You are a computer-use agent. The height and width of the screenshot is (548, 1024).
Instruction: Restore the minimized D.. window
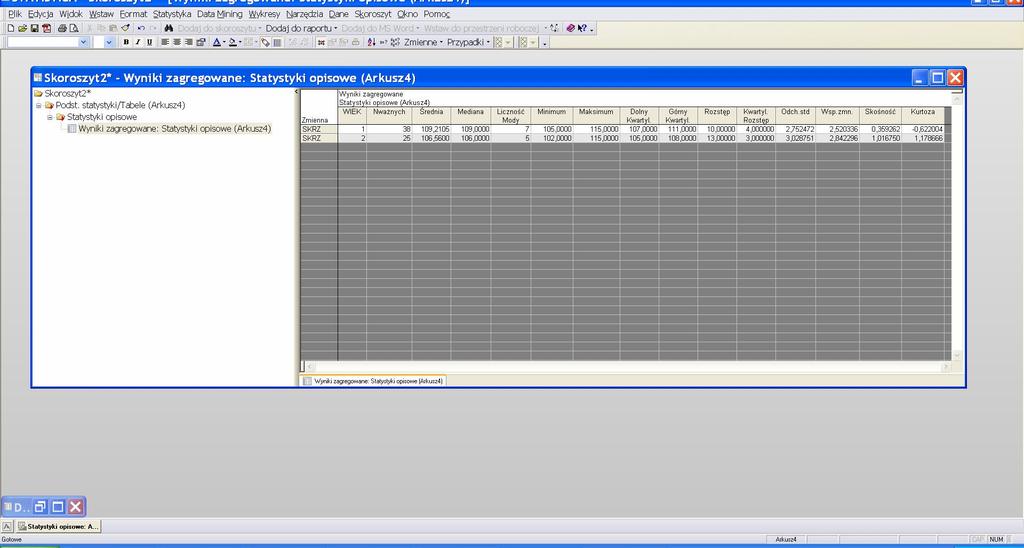click(40, 507)
